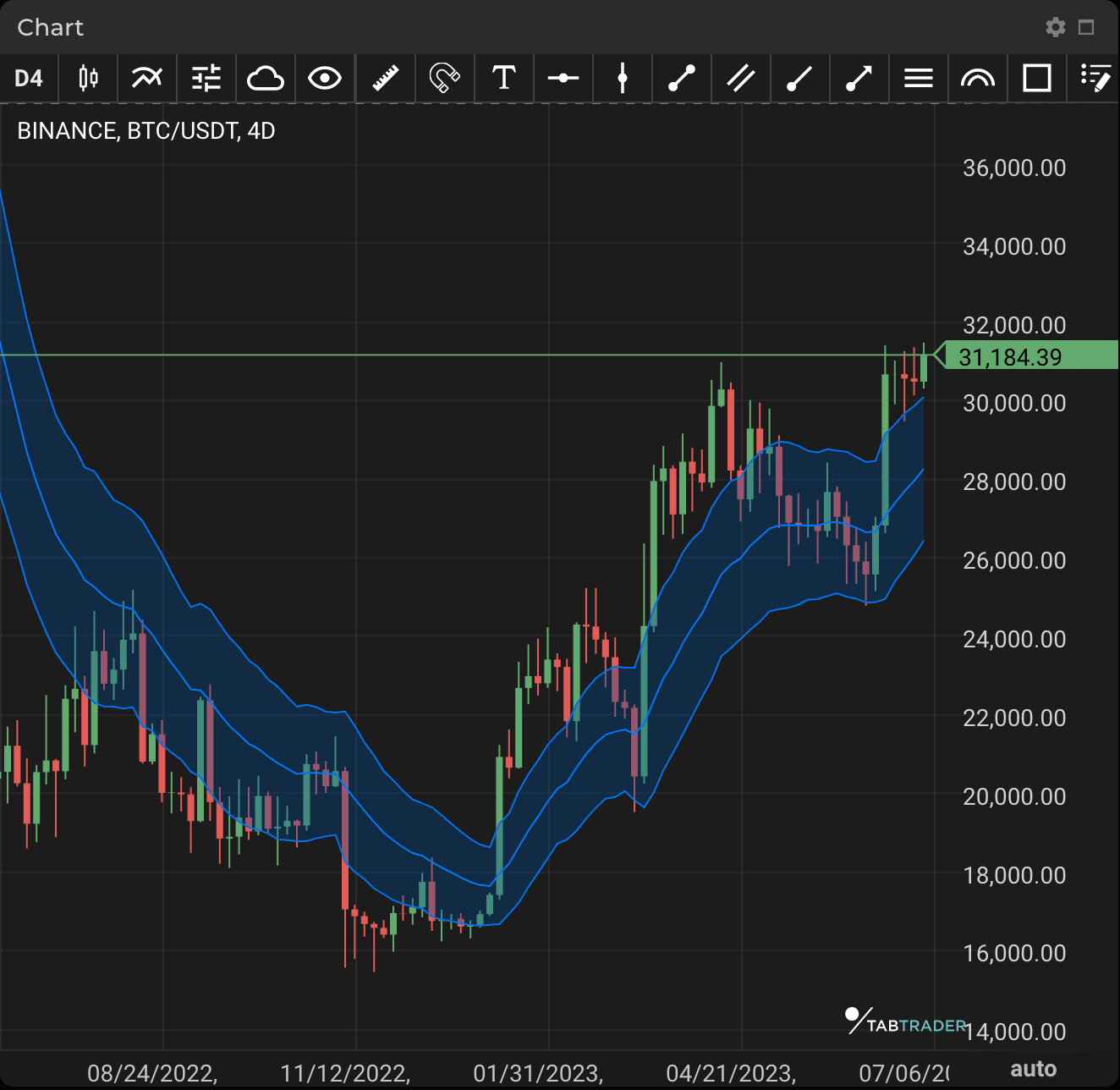Click BINANCE, BTC/USDT, 4D symbol label
1120x1090 pixels.
point(146,131)
